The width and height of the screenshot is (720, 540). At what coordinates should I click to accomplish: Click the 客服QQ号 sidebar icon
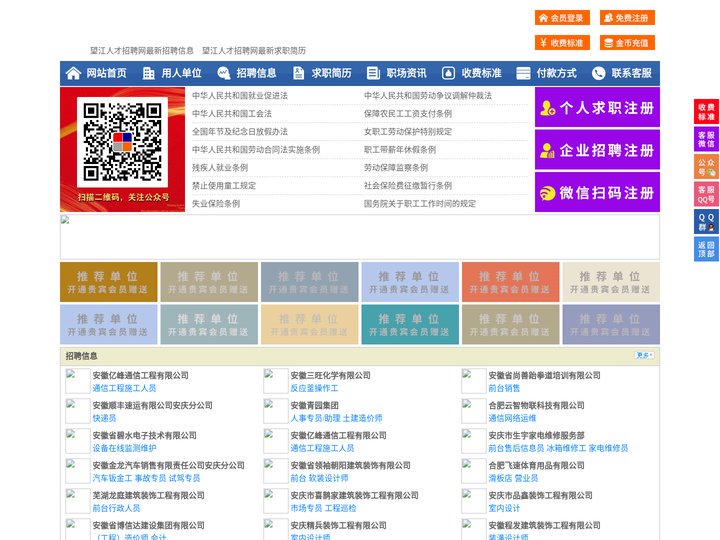pyautogui.click(x=706, y=194)
